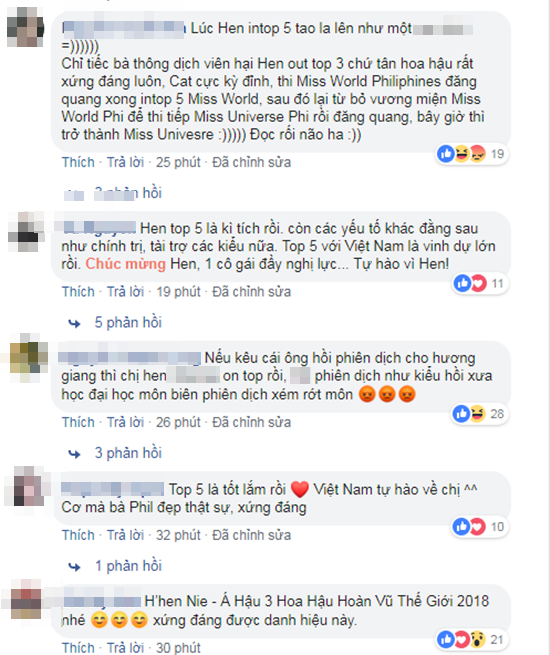Click the like reaction icon on the 19-reaction comment
550x655 pixels.
point(446,154)
